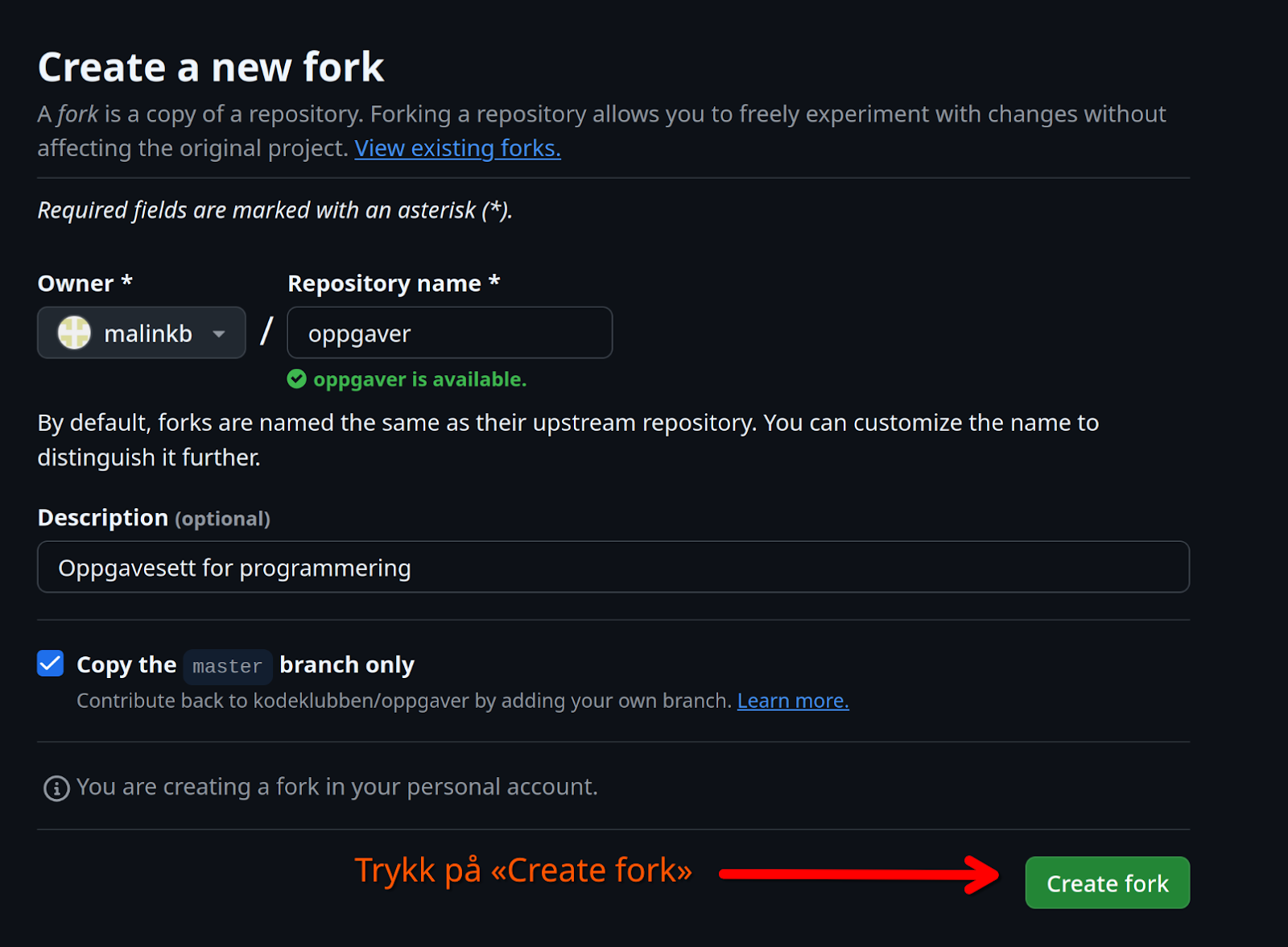Screen dimensions: 1288x947
Task: Click the green availability checkmark icon
Action: 297,379
